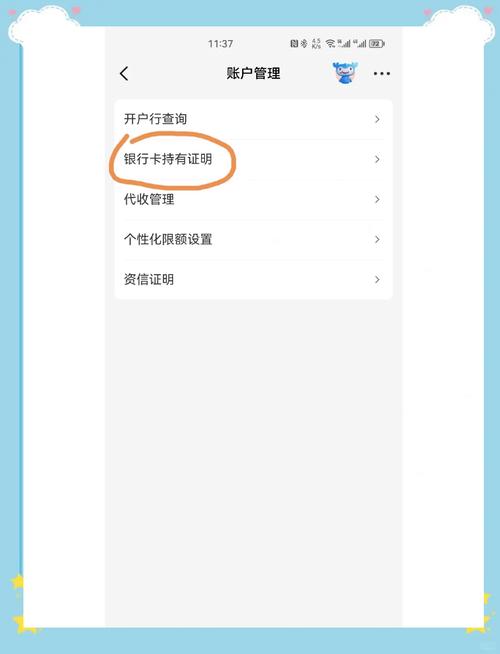
Task: Expand the chevron beside 个性化限额设置
Action: pyautogui.click(x=377, y=239)
